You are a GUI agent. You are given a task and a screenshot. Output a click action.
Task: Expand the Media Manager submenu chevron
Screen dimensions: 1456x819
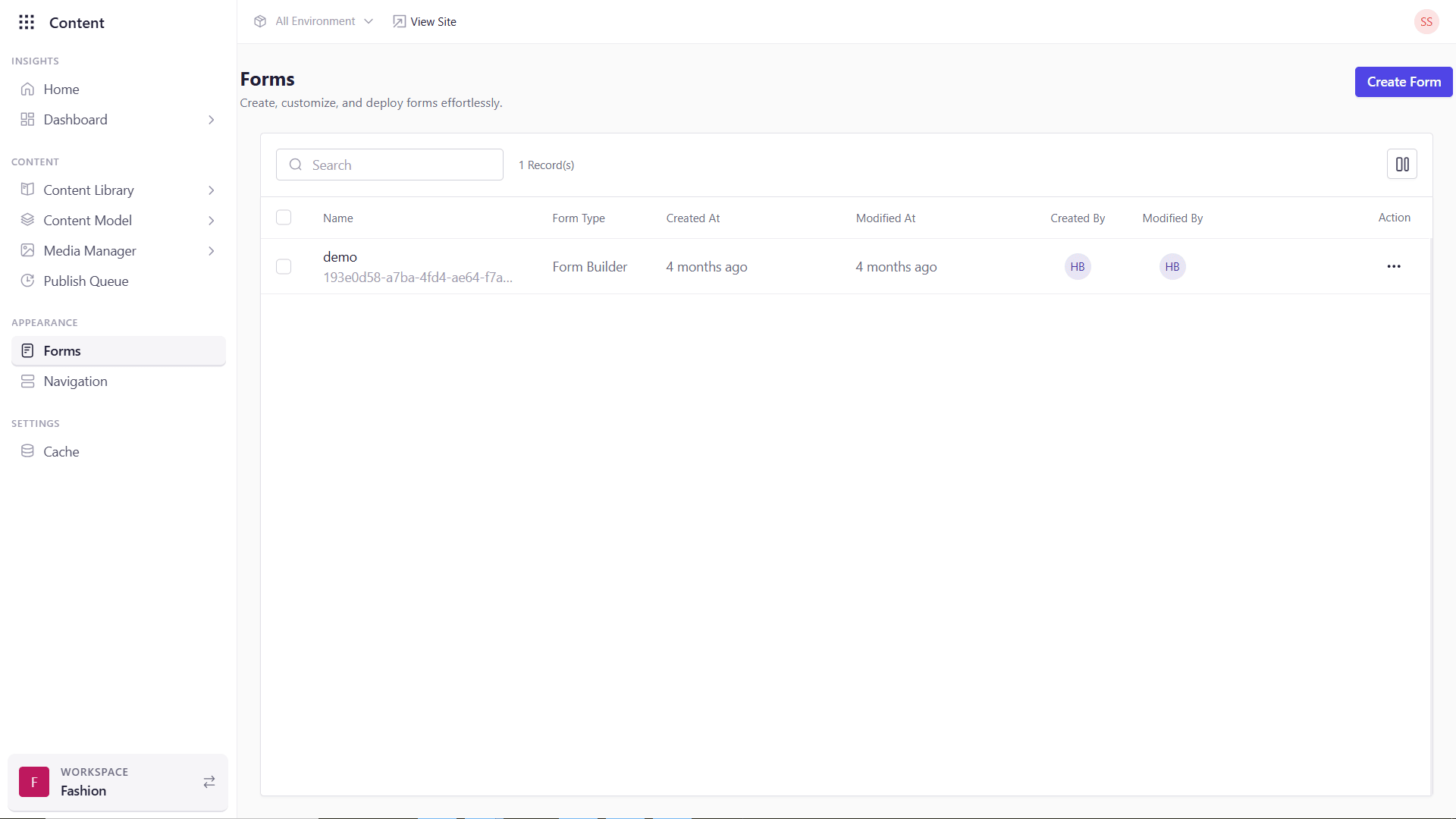click(211, 251)
